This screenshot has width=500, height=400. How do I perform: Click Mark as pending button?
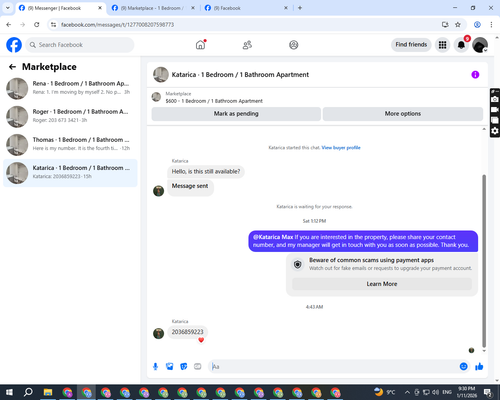point(236,114)
